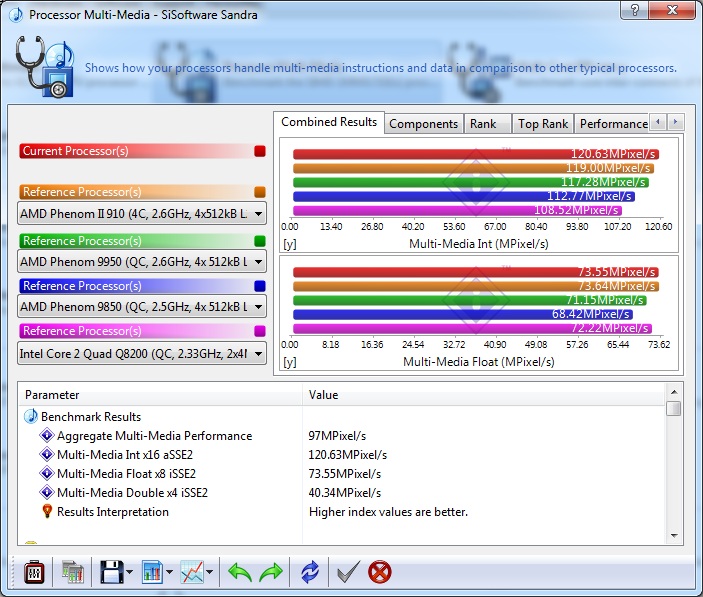Switch to the Rank tab
This screenshot has height=597, width=703.
[x=487, y=124]
